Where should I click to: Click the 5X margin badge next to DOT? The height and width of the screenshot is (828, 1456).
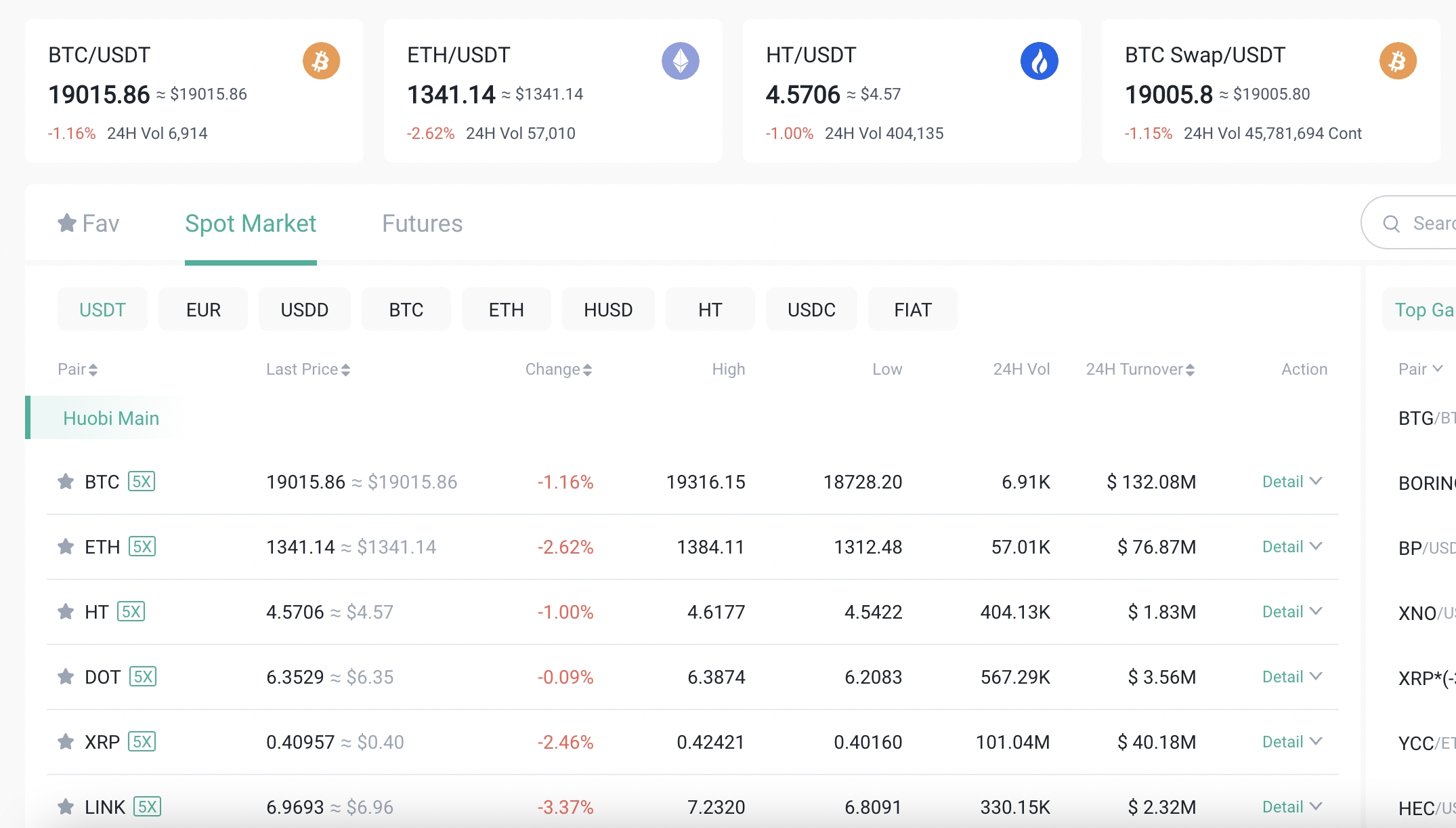pyautogui.click(x=143, y=677)
